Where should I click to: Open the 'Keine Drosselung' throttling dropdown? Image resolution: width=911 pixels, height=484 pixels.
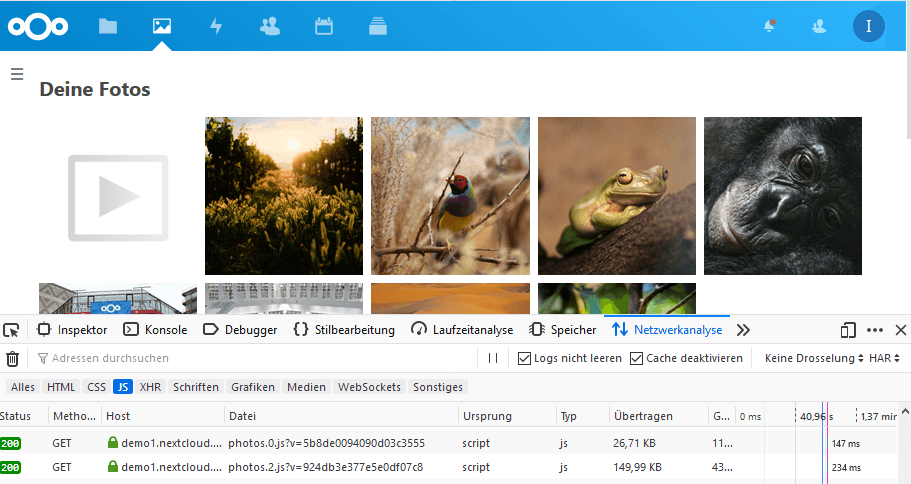(x=813, y=358)
